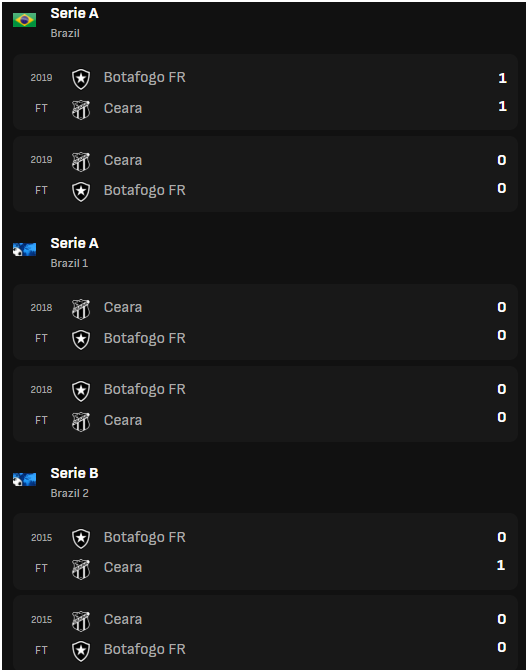Click Botafogo FR crest in second 2018 match
The width and height of the screenshot is (528, 672).
(x=81, y=391)
